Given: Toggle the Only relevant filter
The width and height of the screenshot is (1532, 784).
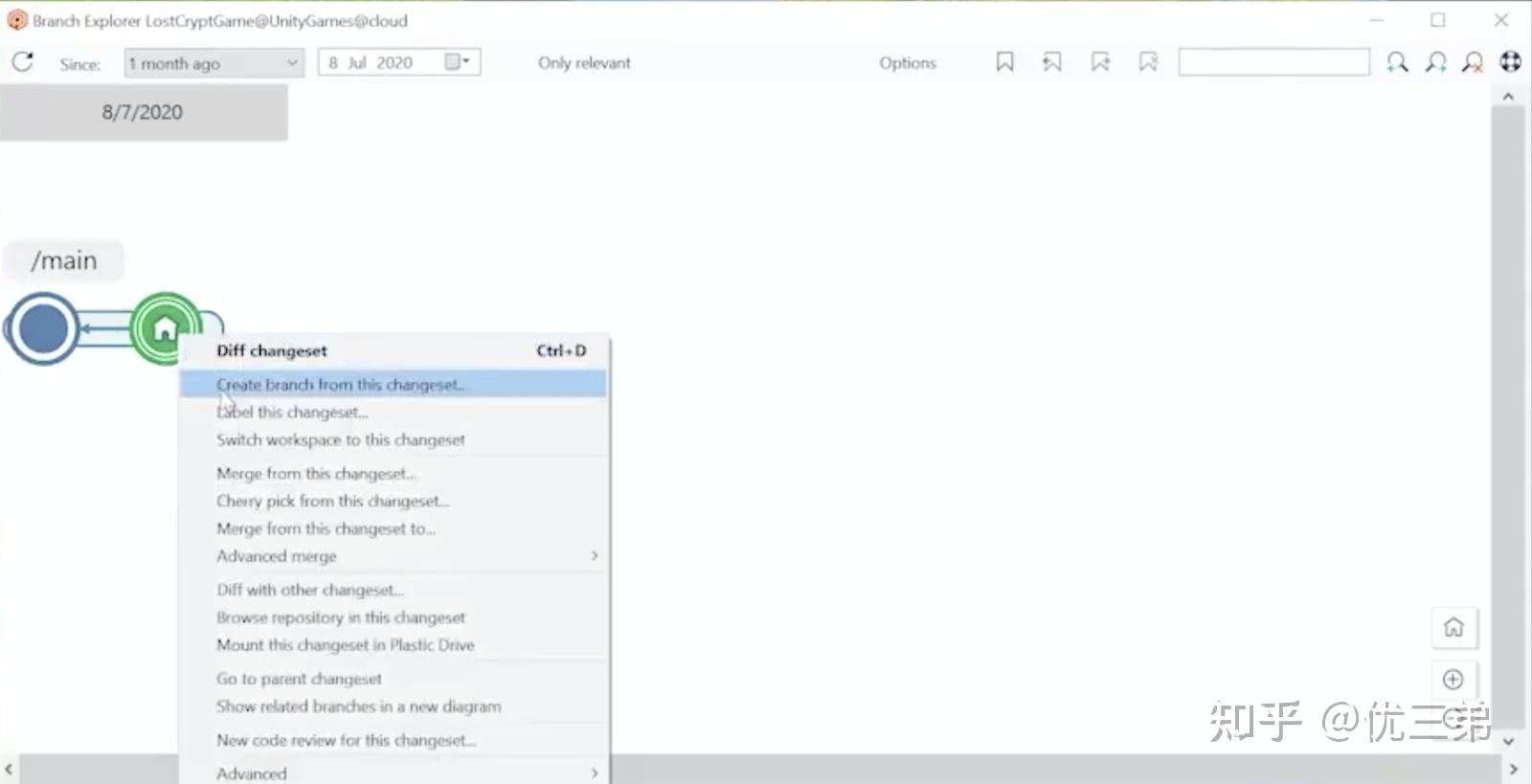Looking at the screenshot, I should 583,63.
